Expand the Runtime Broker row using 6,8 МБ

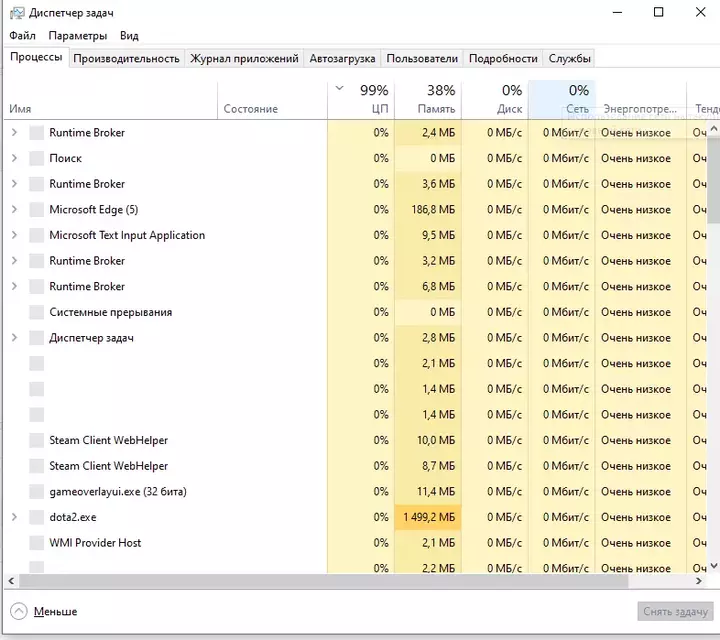tap(14, 286)
